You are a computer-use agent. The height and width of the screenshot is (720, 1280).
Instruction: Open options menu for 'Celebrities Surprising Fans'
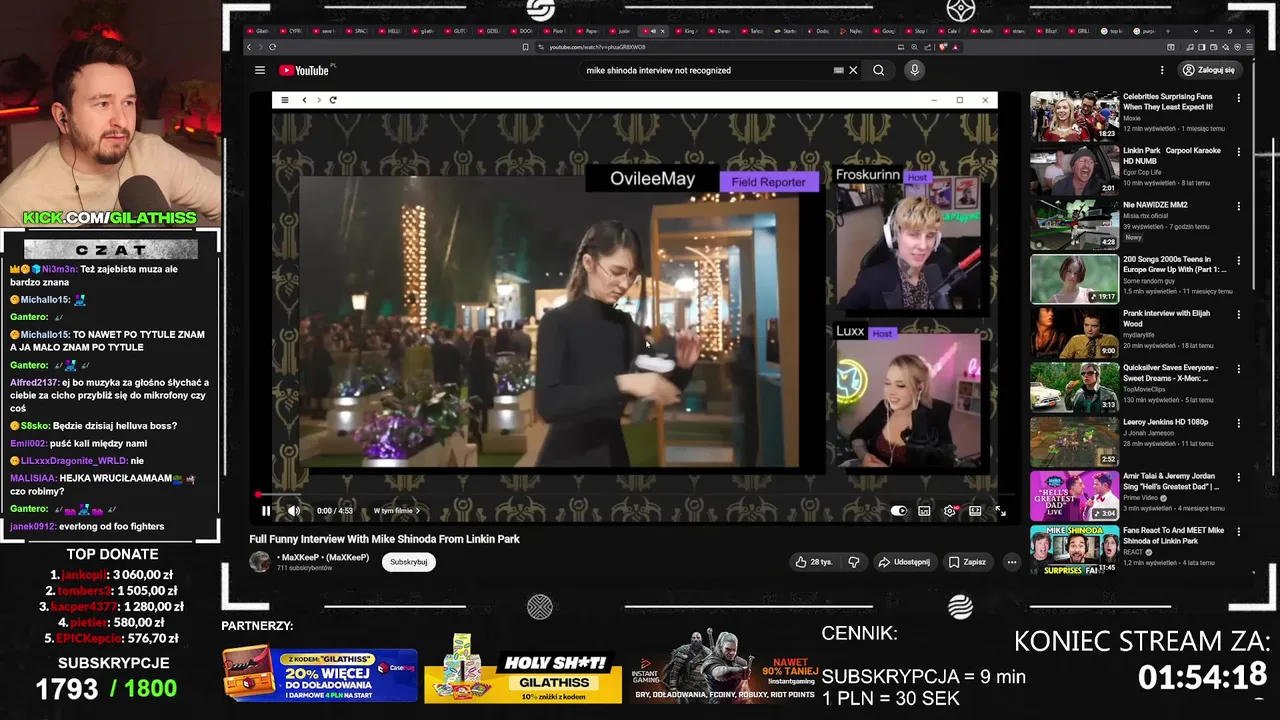pyautogui.click(x=1238, y=98)
